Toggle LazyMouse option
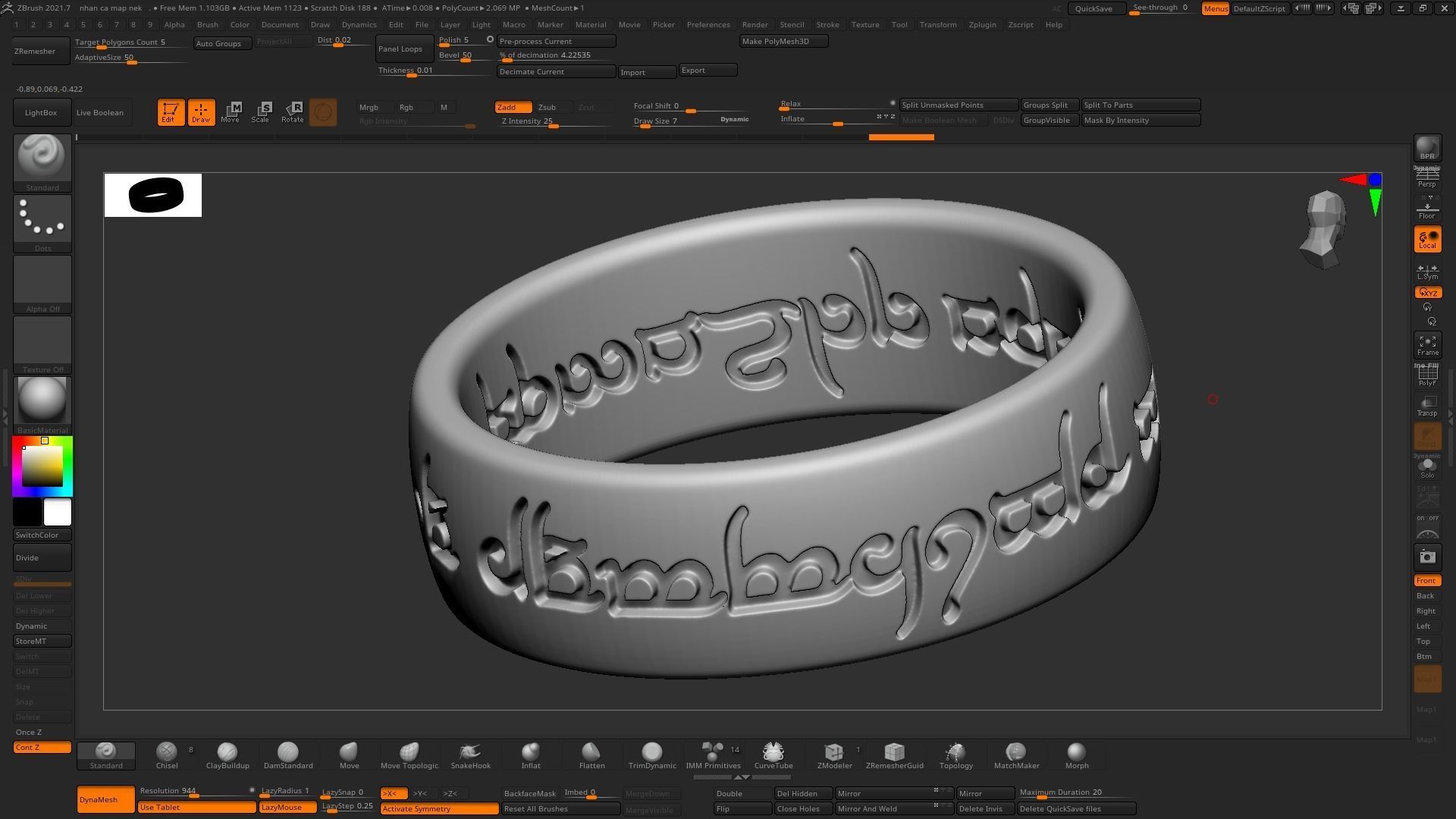The height and width of the screenshot is (819, 1456). 287,807
